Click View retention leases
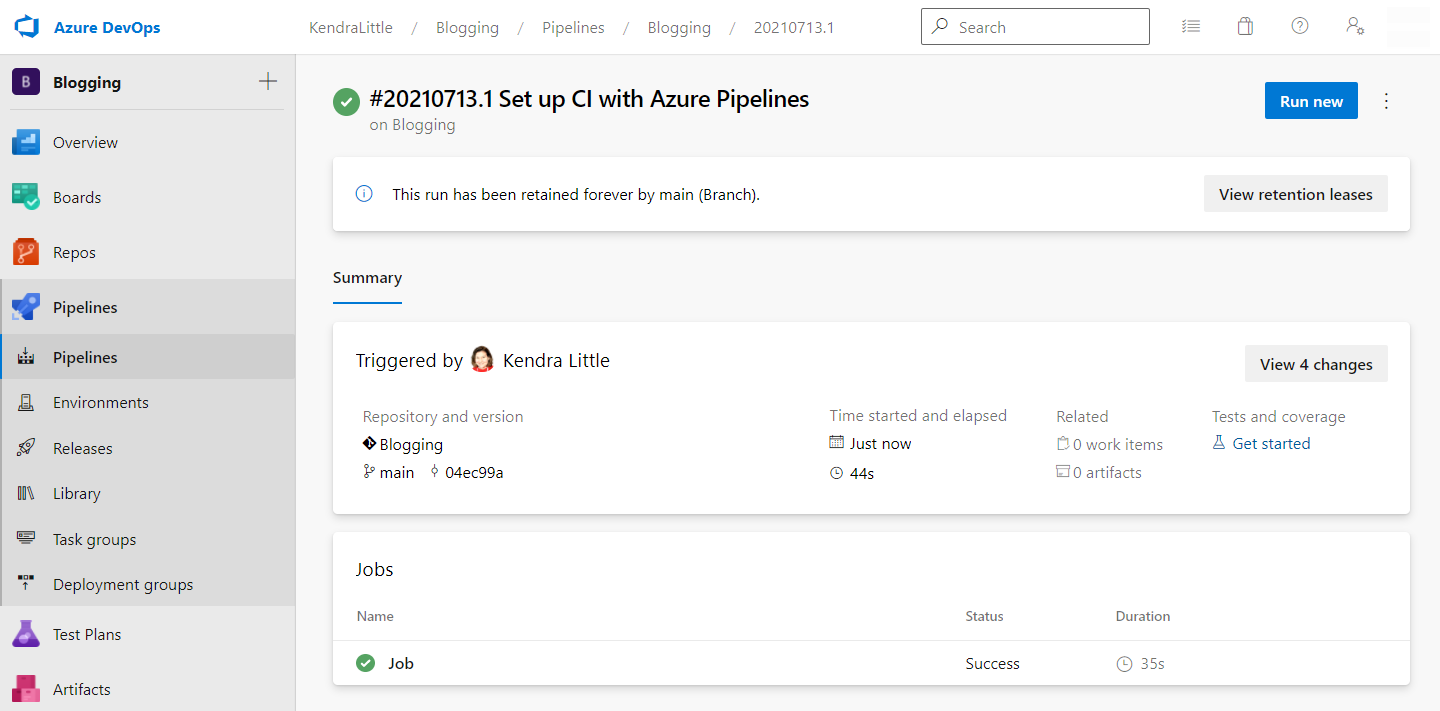The image size is (1440, 711). 1295,193
